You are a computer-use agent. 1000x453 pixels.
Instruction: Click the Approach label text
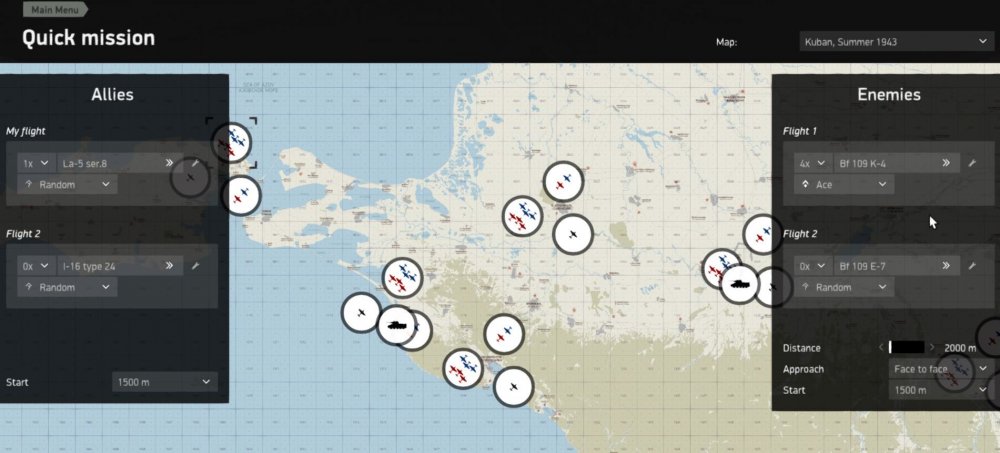[x=803, y=369]
